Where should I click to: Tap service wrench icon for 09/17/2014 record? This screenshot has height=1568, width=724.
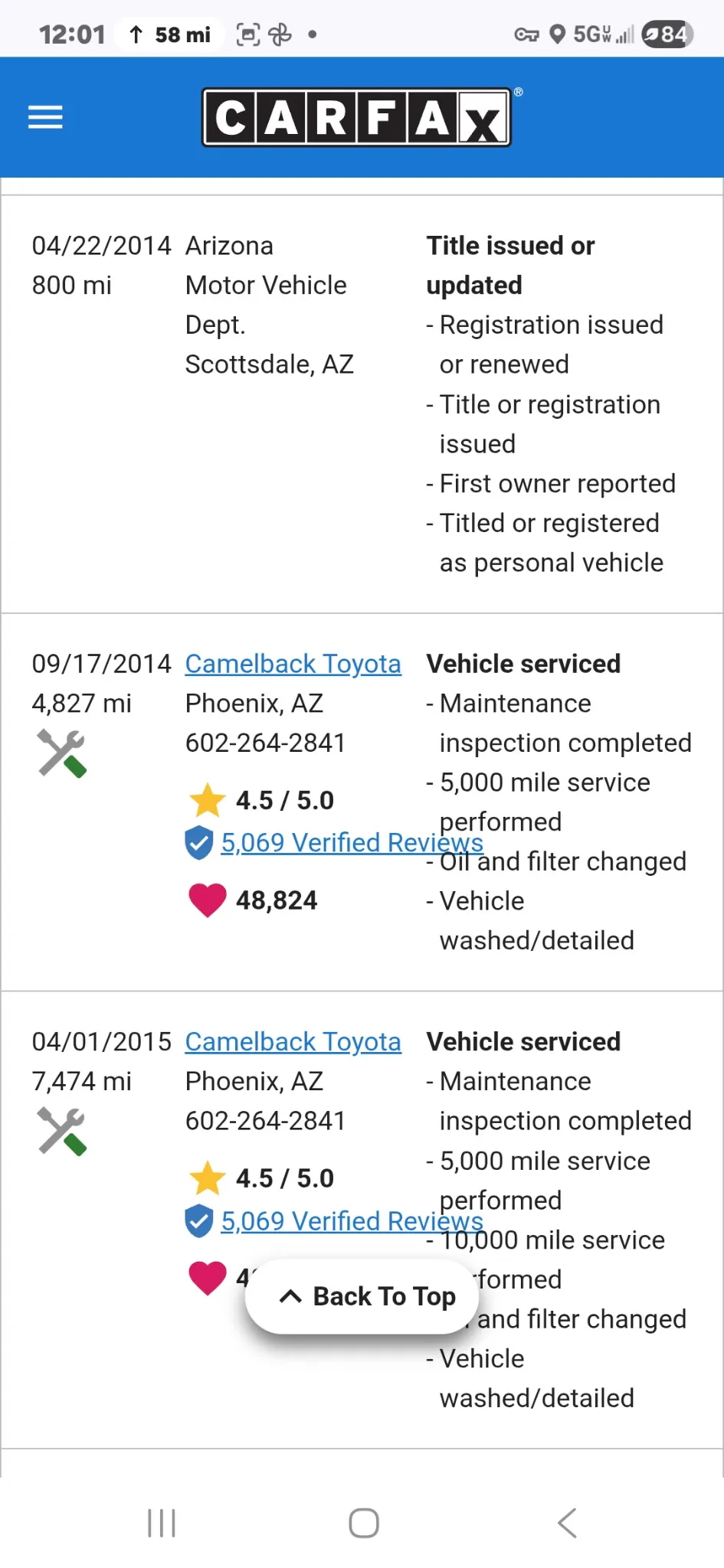[61, 753]
